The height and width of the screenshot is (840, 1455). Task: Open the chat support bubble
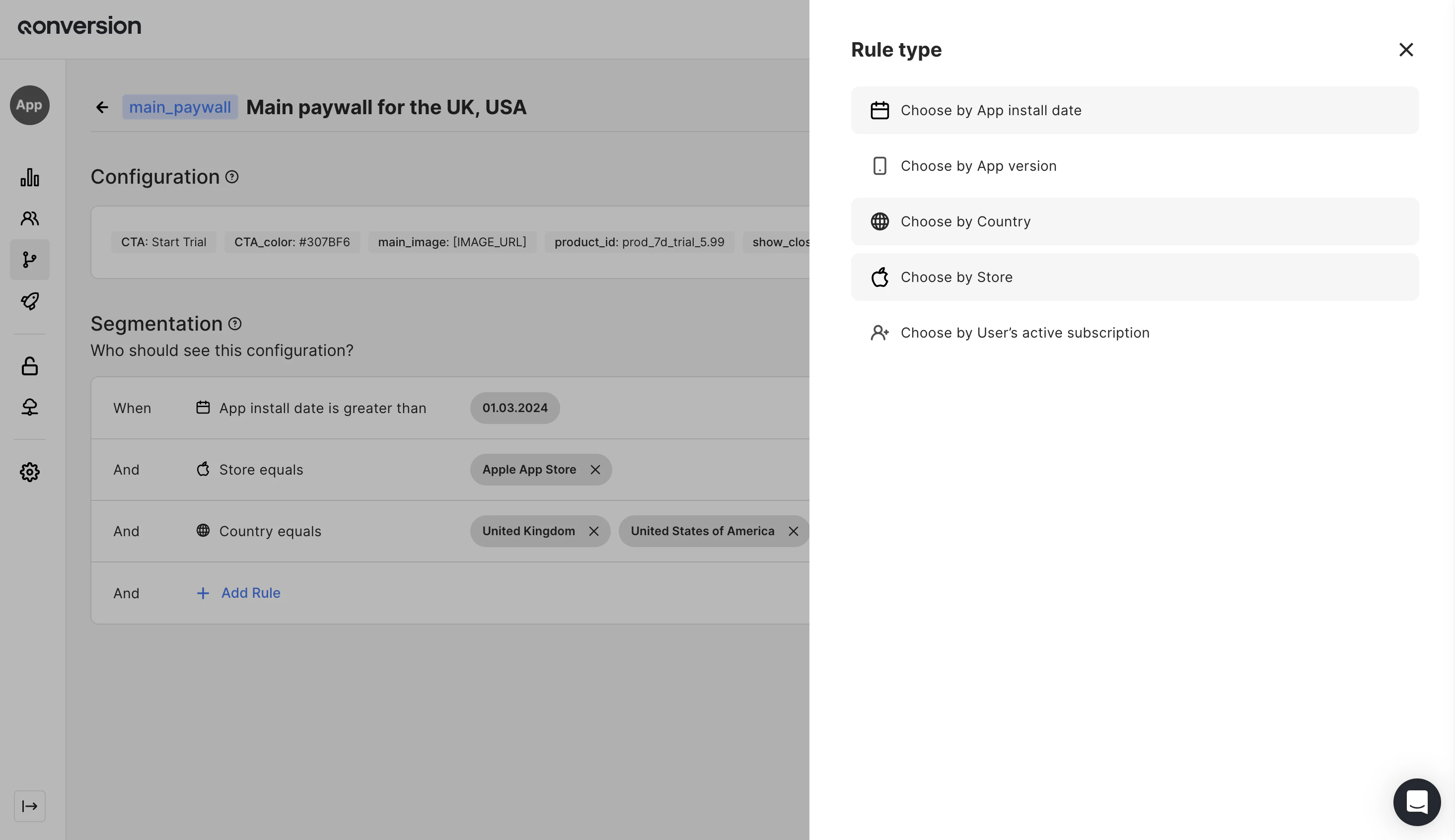coord(1416,802)
